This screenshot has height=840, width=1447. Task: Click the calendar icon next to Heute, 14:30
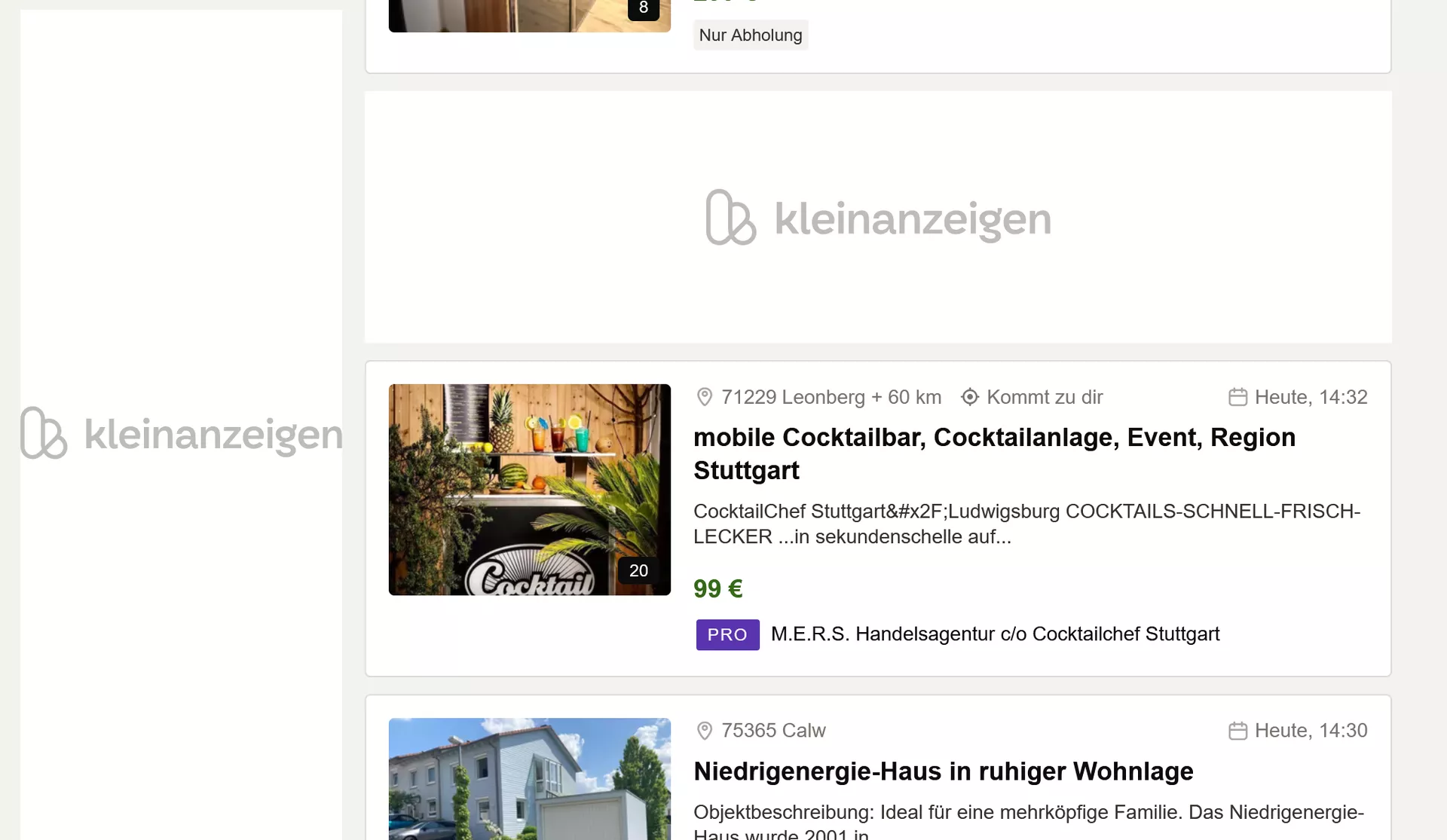tap(1237, 731)
